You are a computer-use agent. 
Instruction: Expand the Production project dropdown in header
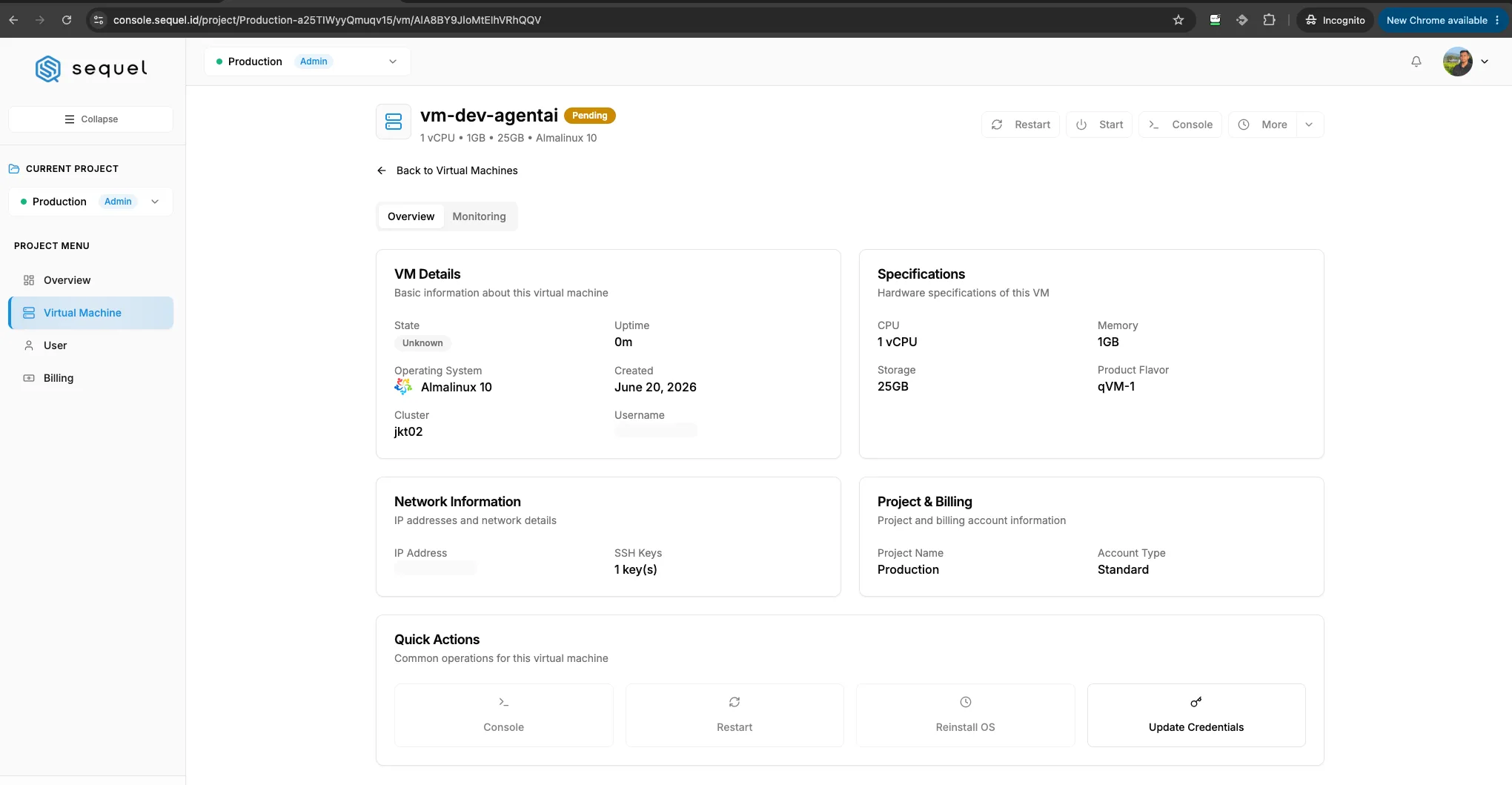307,62
